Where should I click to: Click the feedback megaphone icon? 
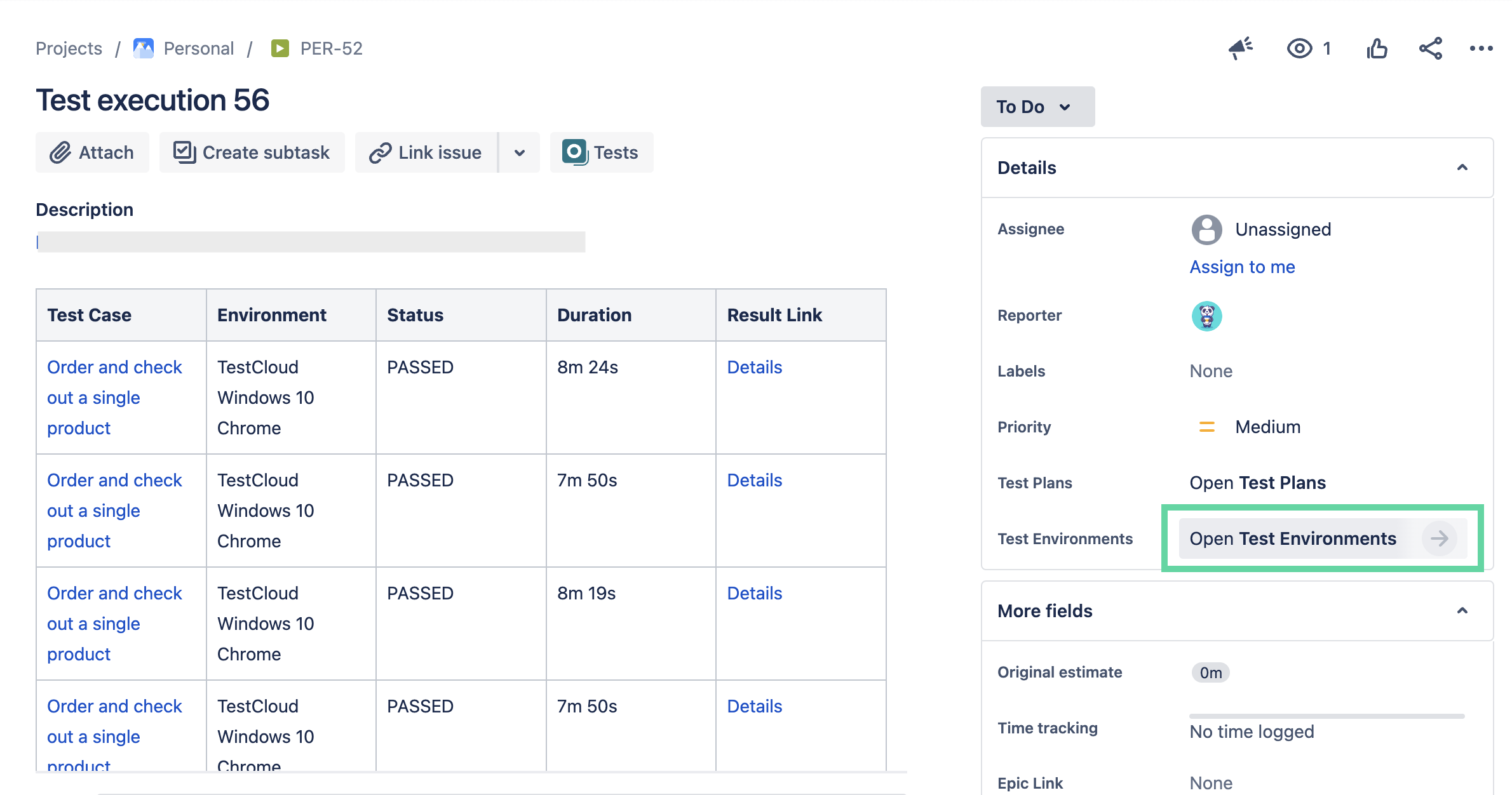click(1239, 48)
